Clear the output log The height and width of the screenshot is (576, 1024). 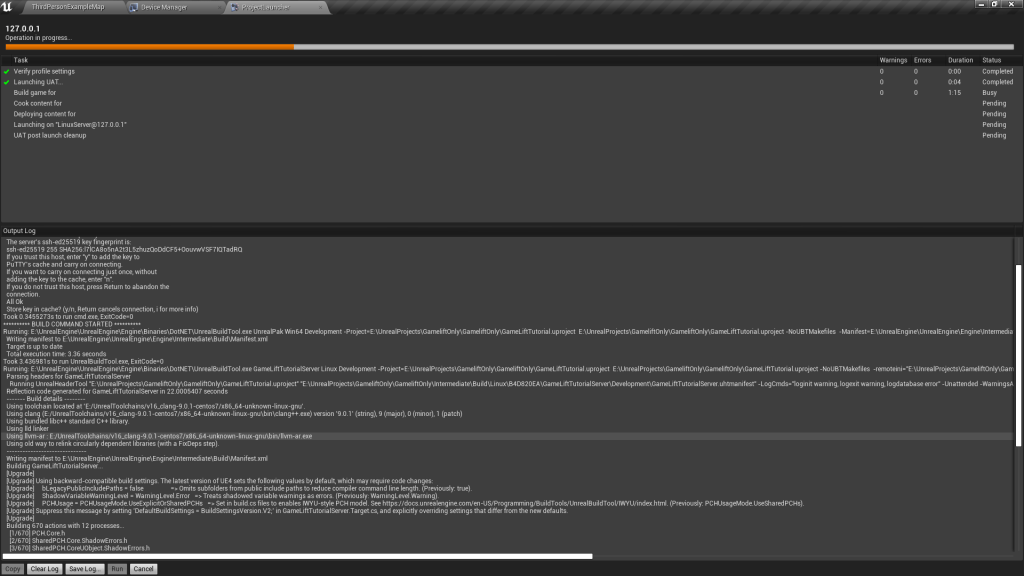pos(44,568)
